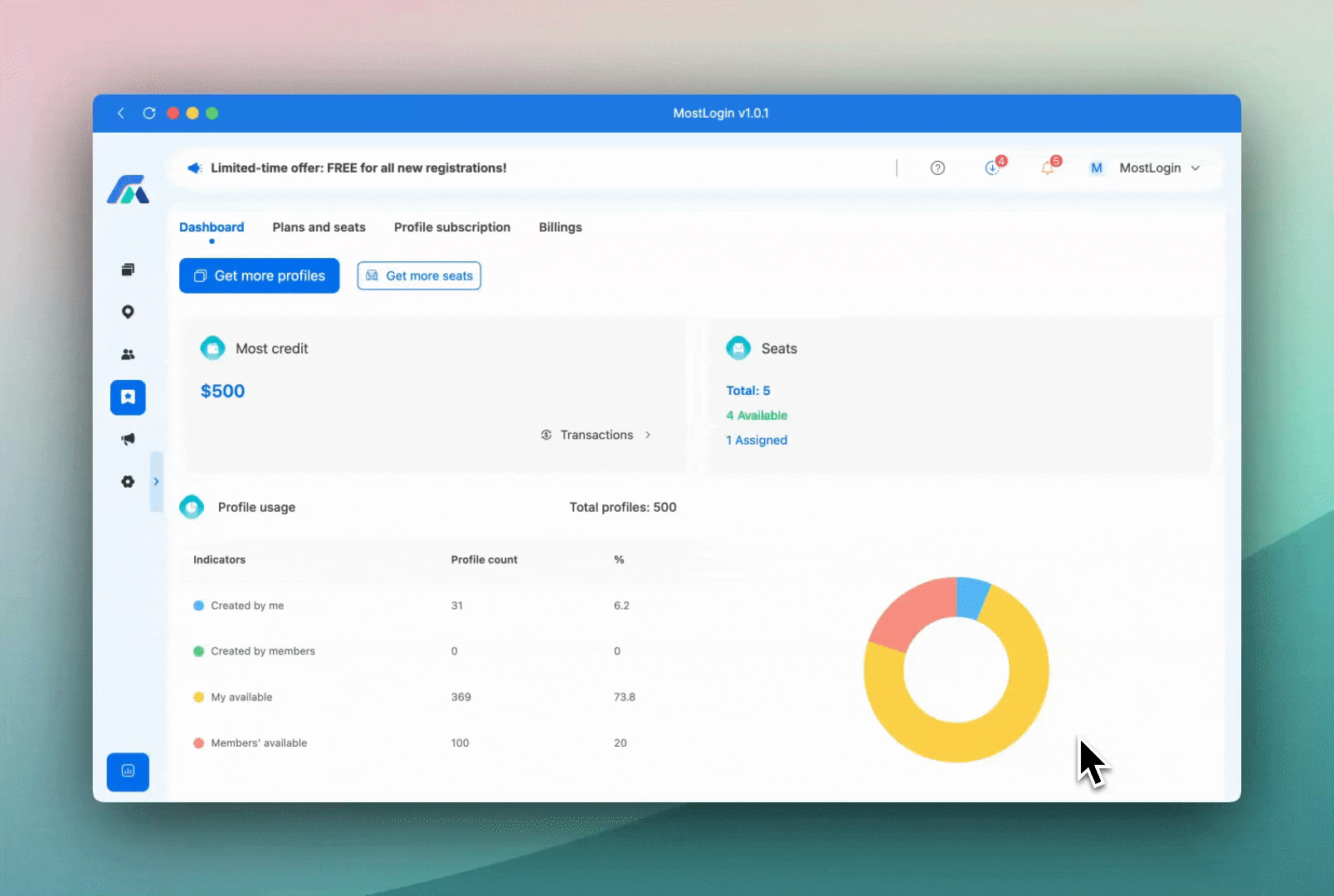
Task: Click the blue Created by me dot
Action: pos(198,606)
